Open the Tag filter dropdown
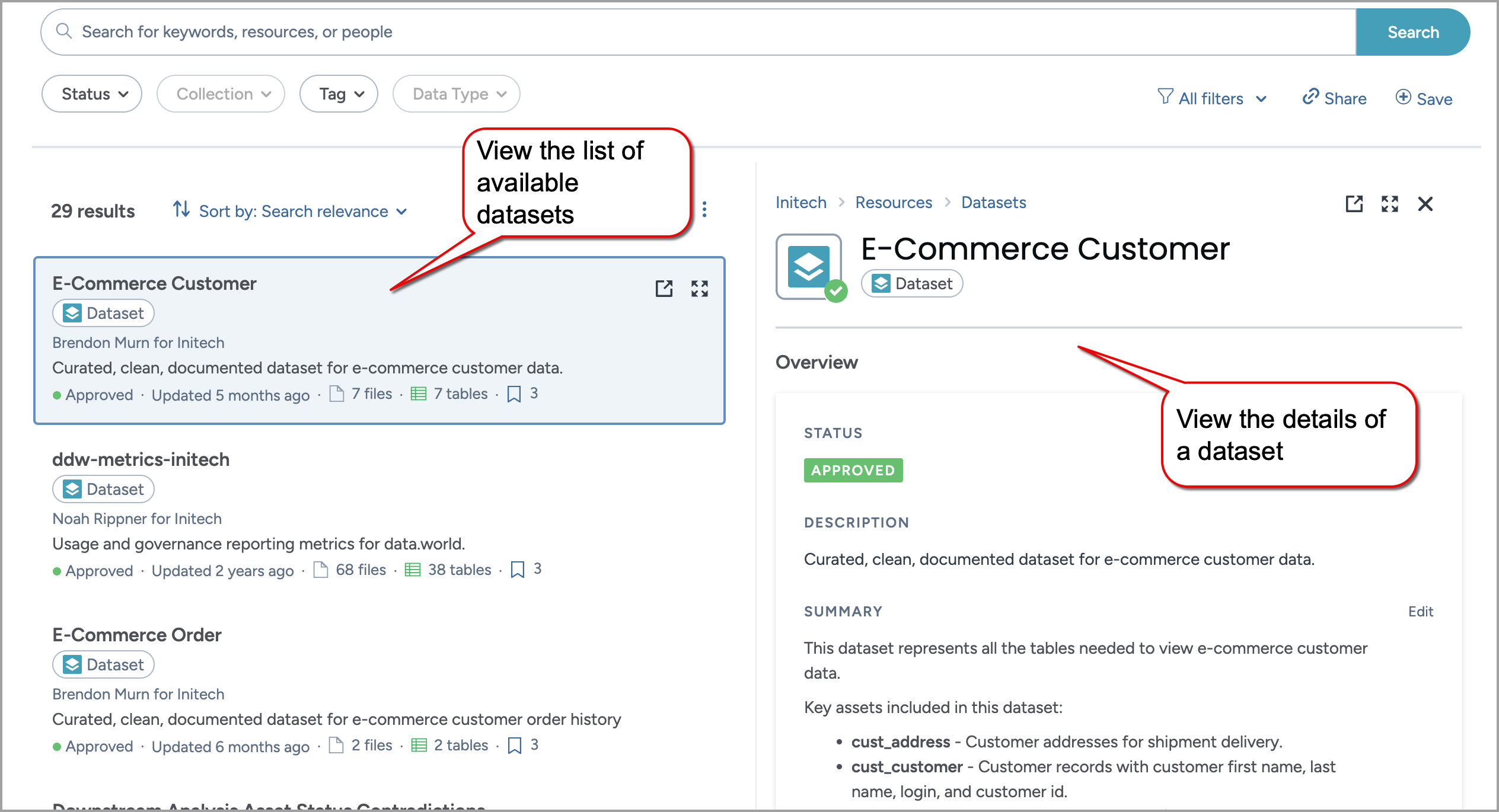 pos(339,94)
